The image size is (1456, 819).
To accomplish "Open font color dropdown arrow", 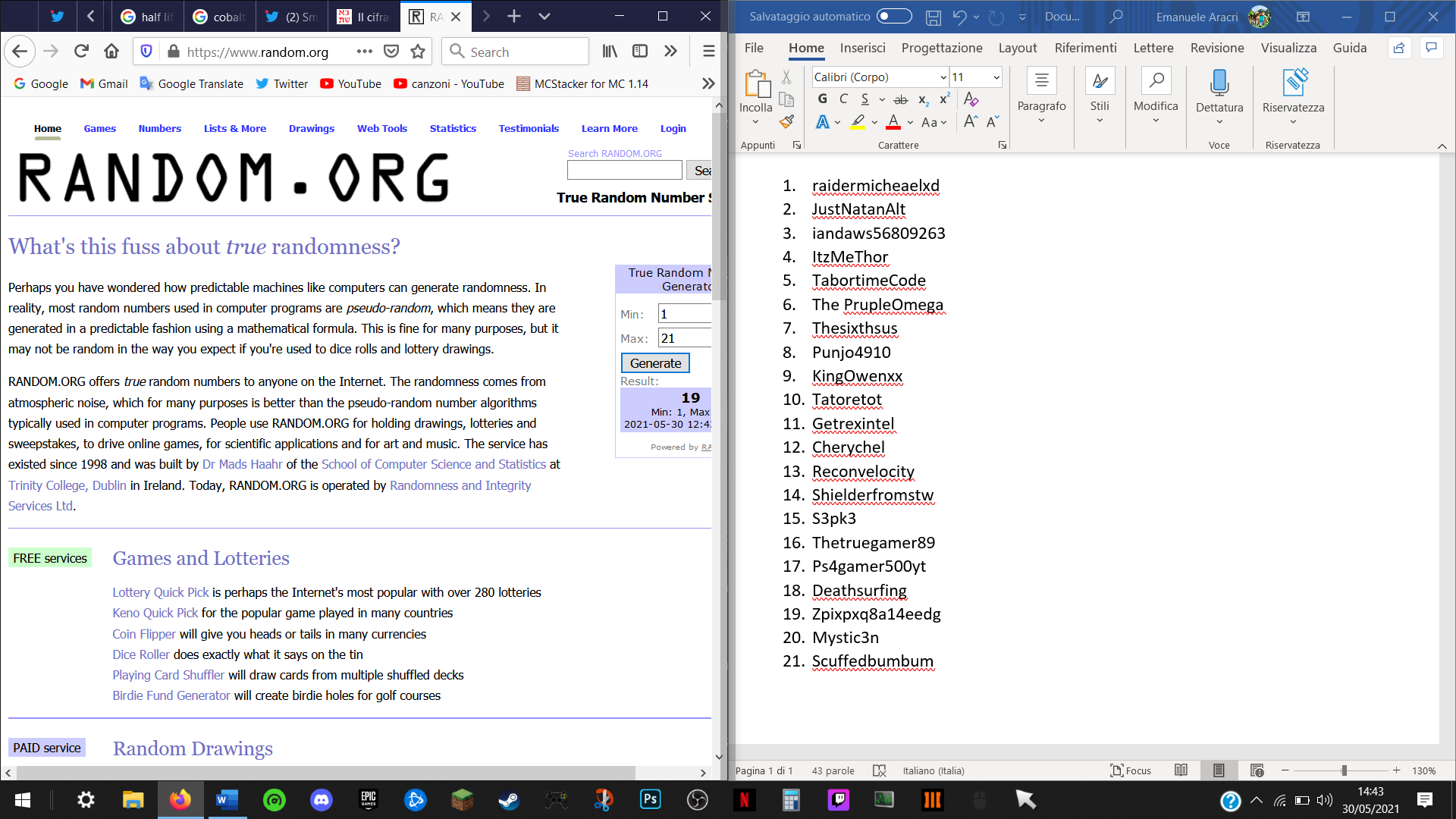I will pos(910,122).
